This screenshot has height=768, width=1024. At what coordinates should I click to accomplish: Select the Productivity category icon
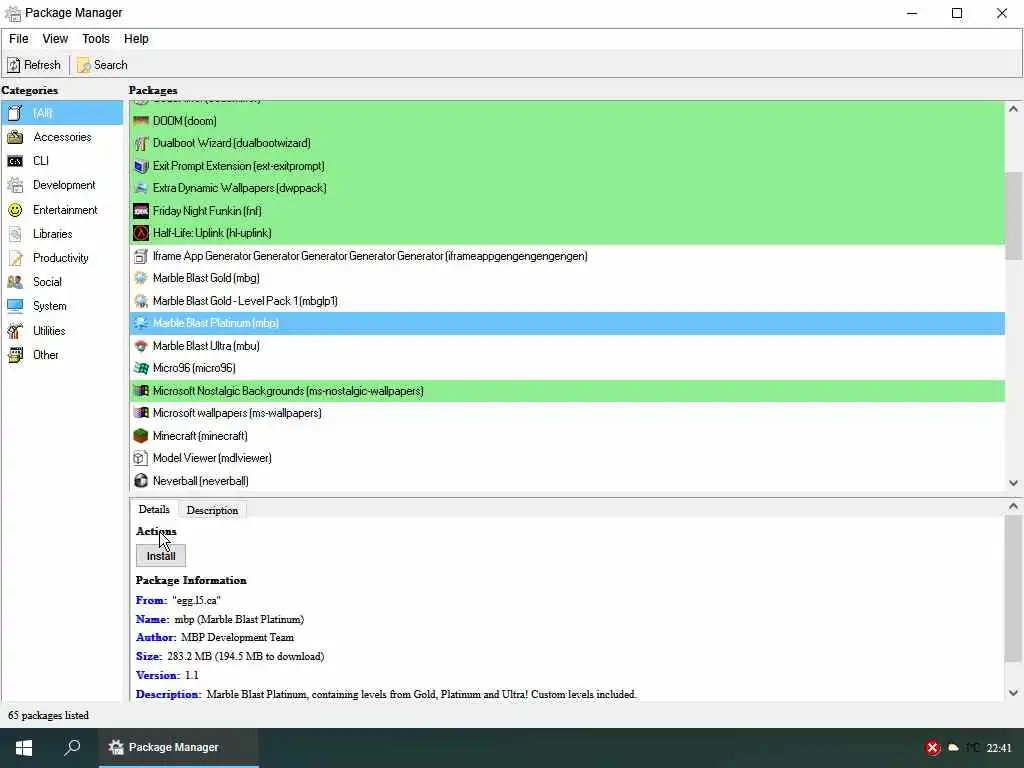(x=15, y=258)
